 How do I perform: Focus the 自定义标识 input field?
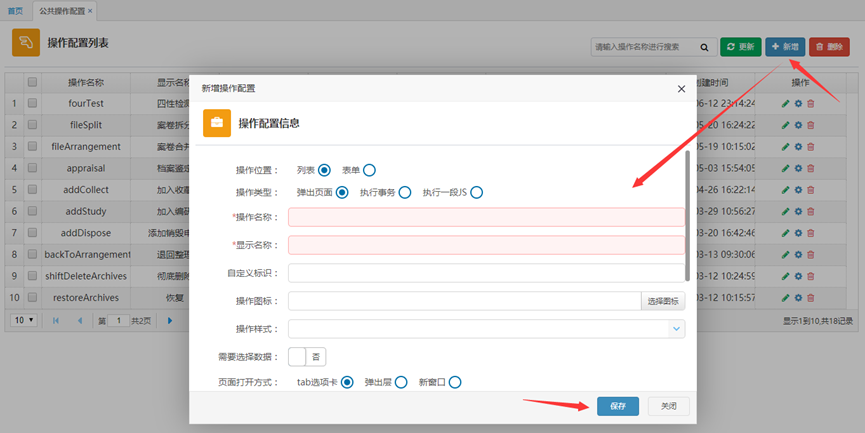487,273
